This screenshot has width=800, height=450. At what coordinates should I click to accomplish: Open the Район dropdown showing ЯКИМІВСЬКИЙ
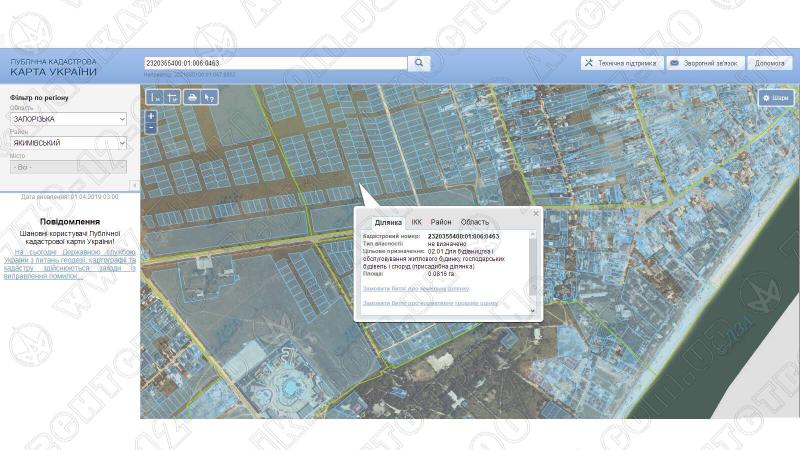click(68, 143)
